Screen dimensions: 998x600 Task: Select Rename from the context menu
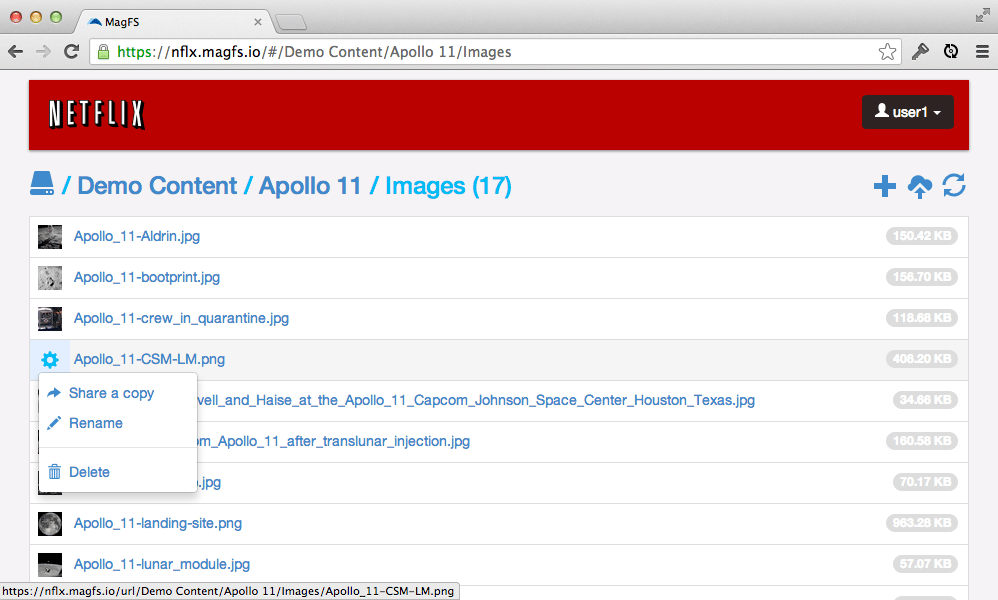click(x=95, y=423)
